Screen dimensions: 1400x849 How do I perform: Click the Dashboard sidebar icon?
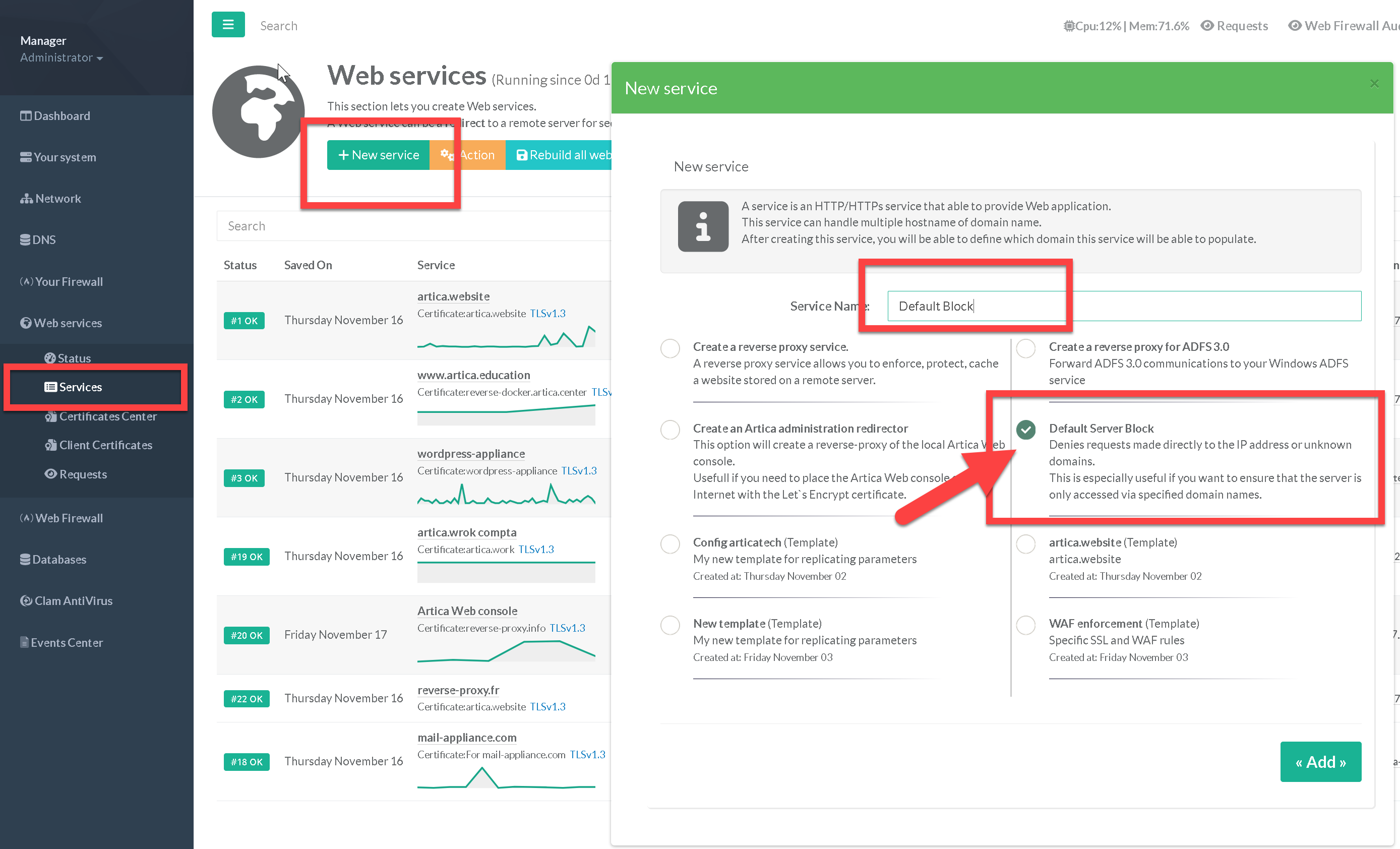26,116
